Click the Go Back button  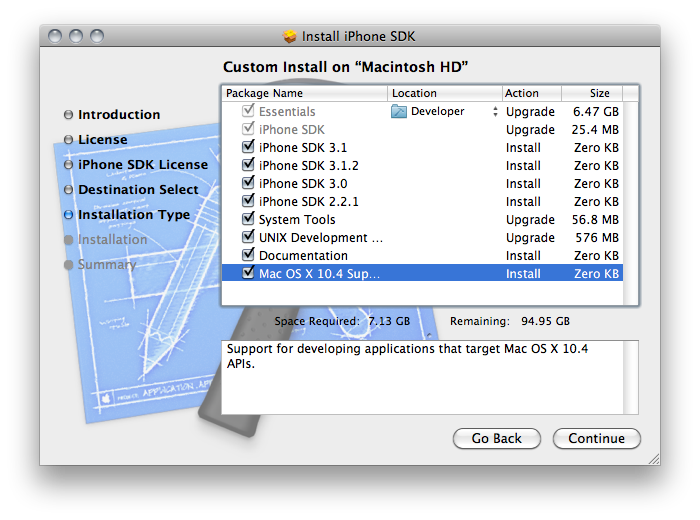(x=496, y=439)
